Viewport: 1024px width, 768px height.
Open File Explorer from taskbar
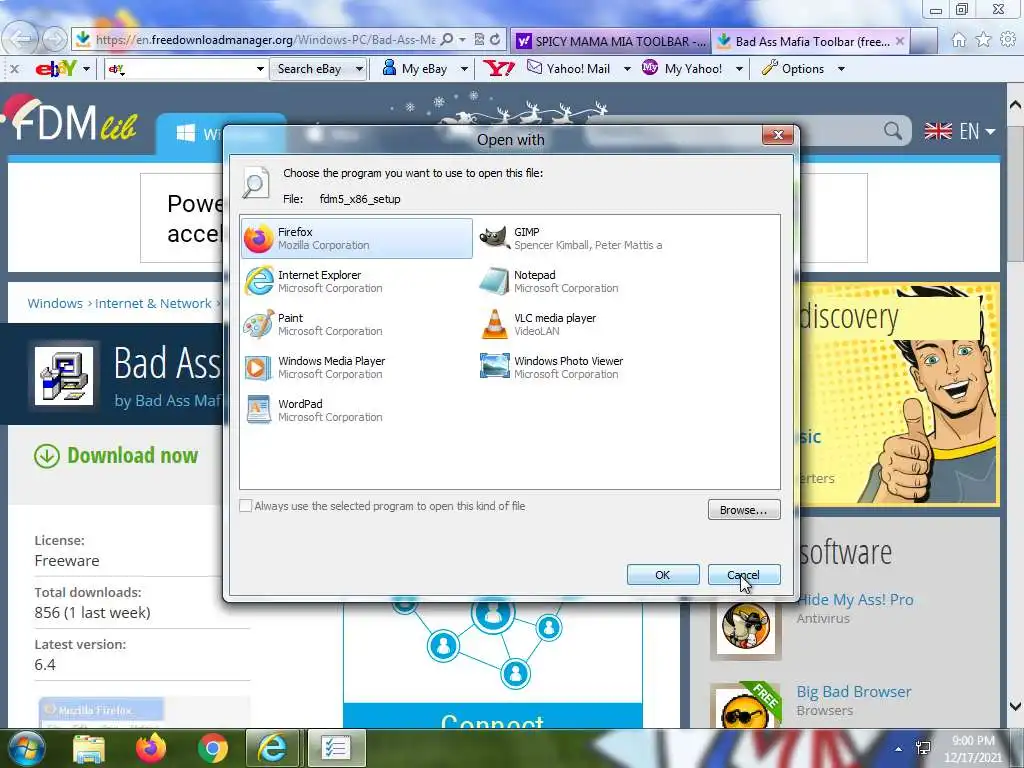[x=89, y=748]
